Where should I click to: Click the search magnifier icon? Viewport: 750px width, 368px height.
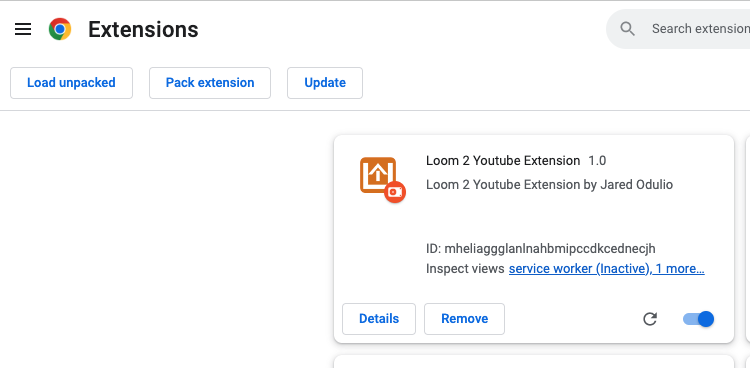point(628,29)
